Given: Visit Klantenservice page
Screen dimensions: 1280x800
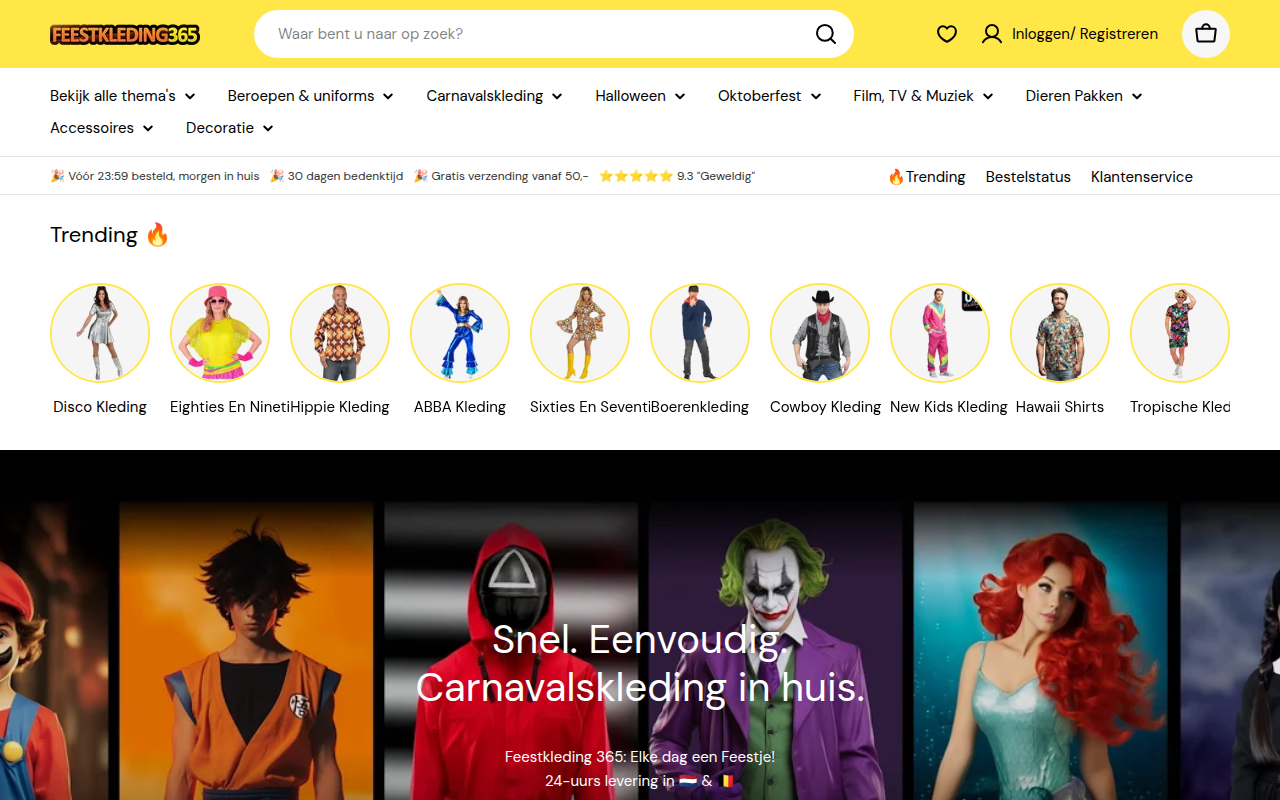Looking at the screenshot, I should click(x=1142, y=177).
